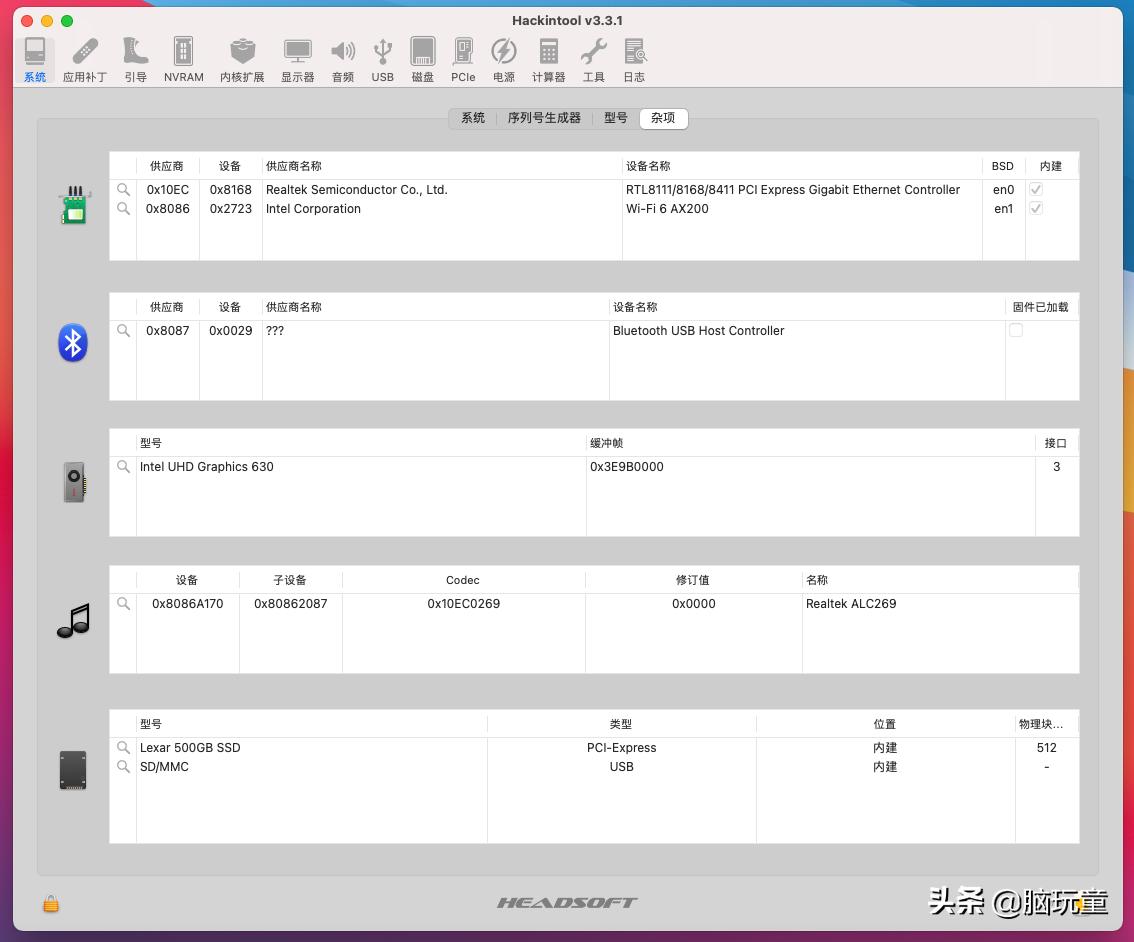1134x942 pixels.
Task: Toggle the 内建 checkbox for en0 Realtek
Action: point(1036,190)
